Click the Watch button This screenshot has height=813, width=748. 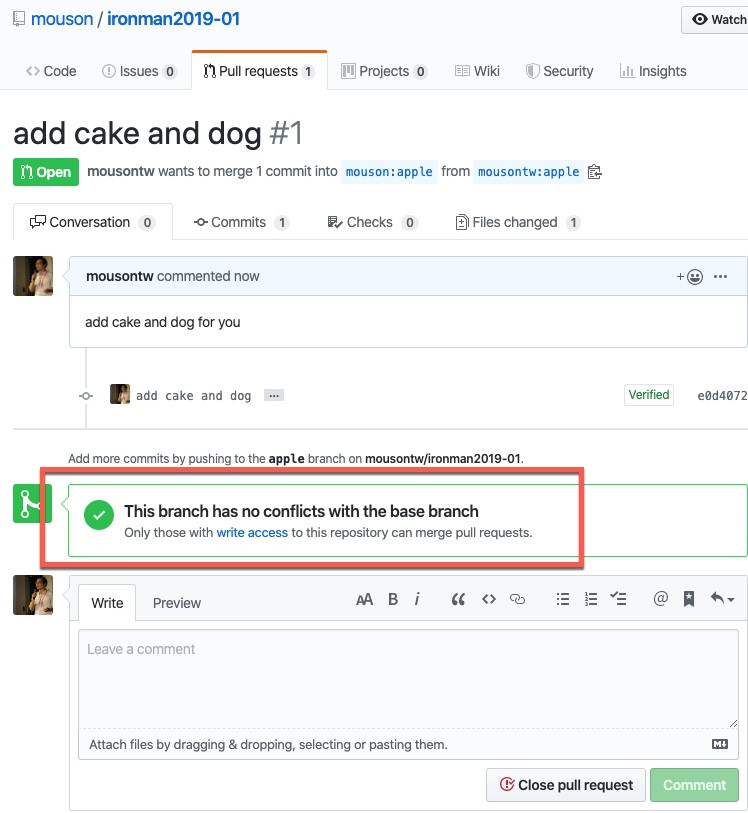pyautogui.click(x=717, y=20)
